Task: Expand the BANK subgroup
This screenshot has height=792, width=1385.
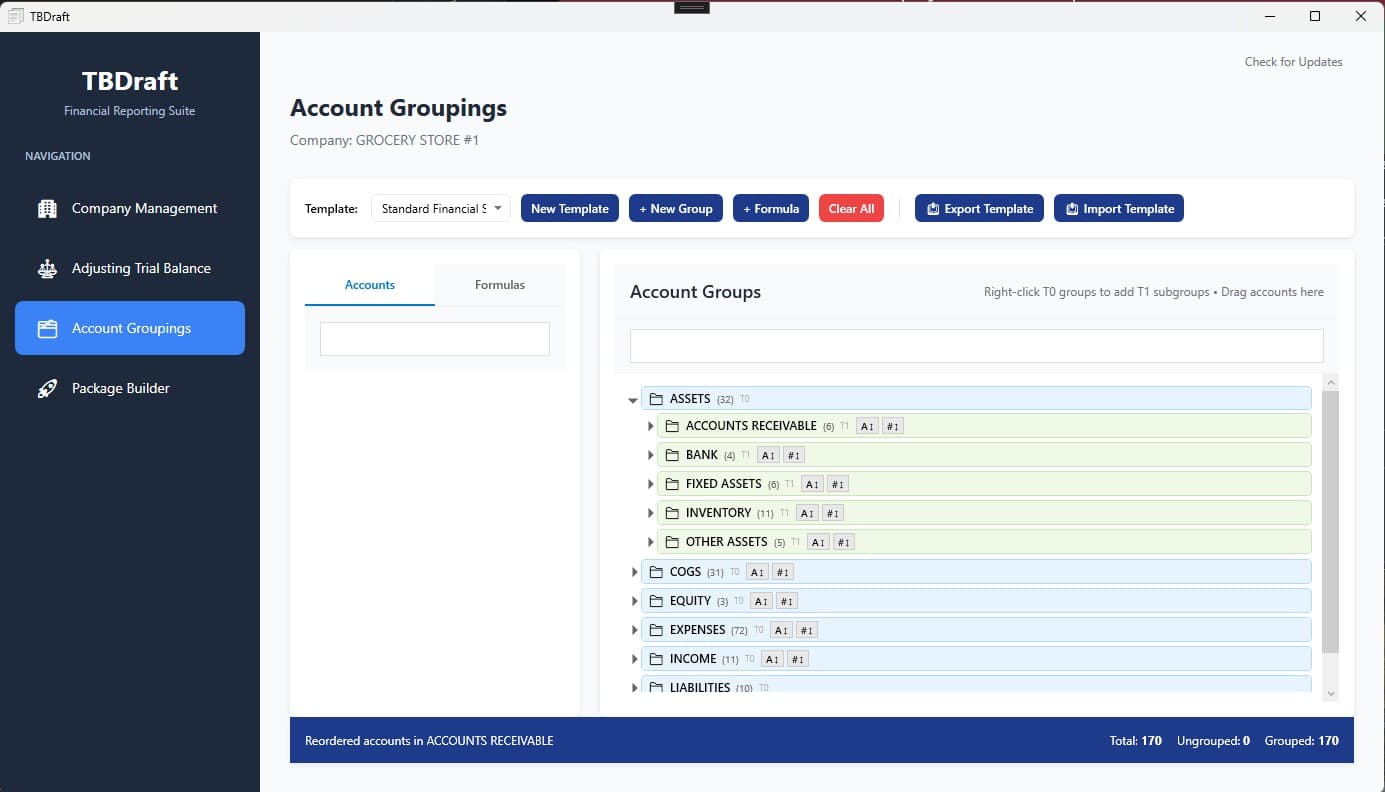Action: [x=651, y=455]
